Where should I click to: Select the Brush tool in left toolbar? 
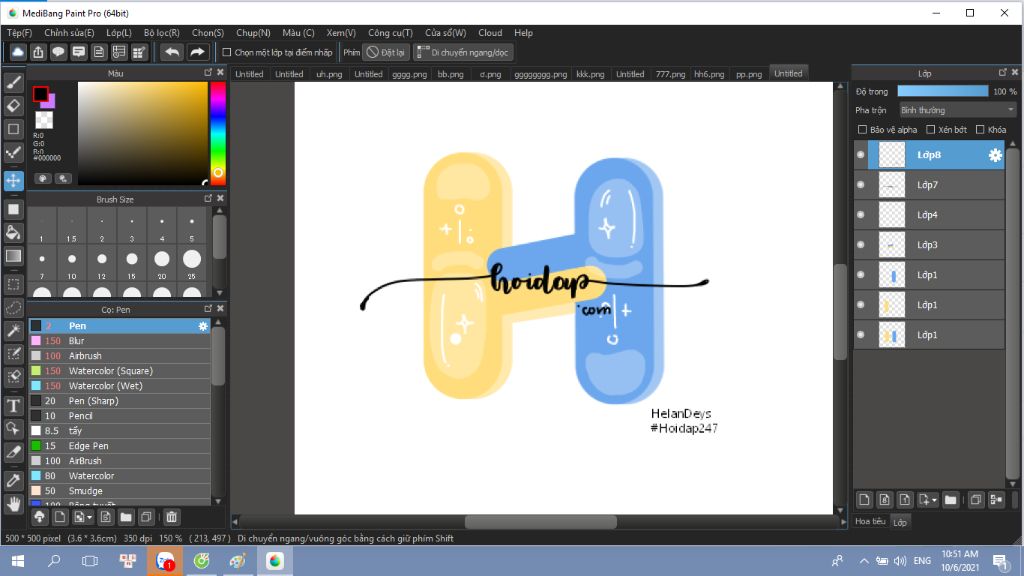pyautogui.click(x=13, y=82)
